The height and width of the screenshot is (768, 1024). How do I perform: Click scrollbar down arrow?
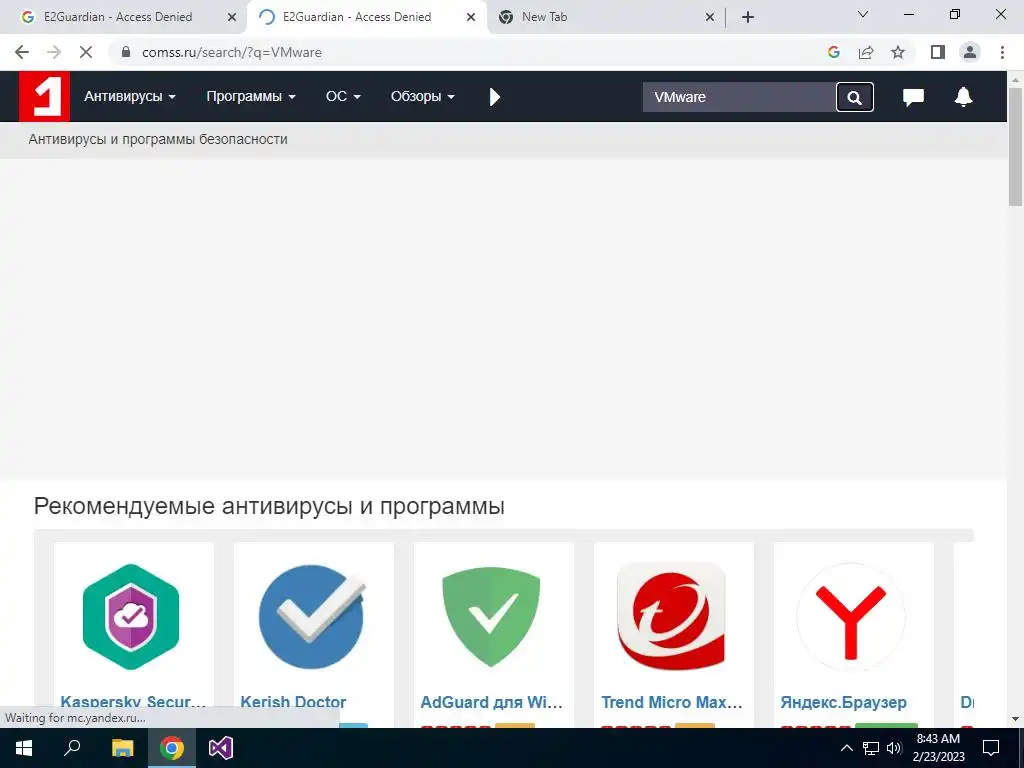(1015, 719)
